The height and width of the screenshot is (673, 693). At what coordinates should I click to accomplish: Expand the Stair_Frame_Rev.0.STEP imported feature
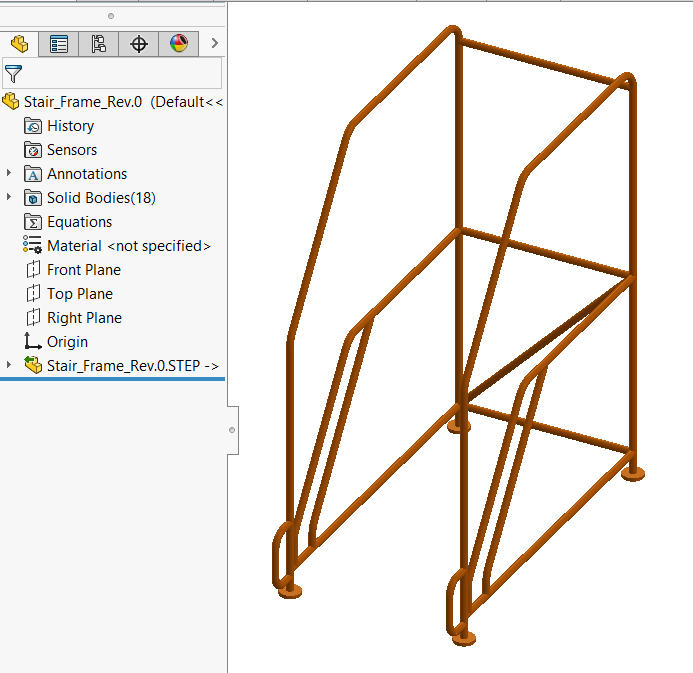[x=9, y=365]
